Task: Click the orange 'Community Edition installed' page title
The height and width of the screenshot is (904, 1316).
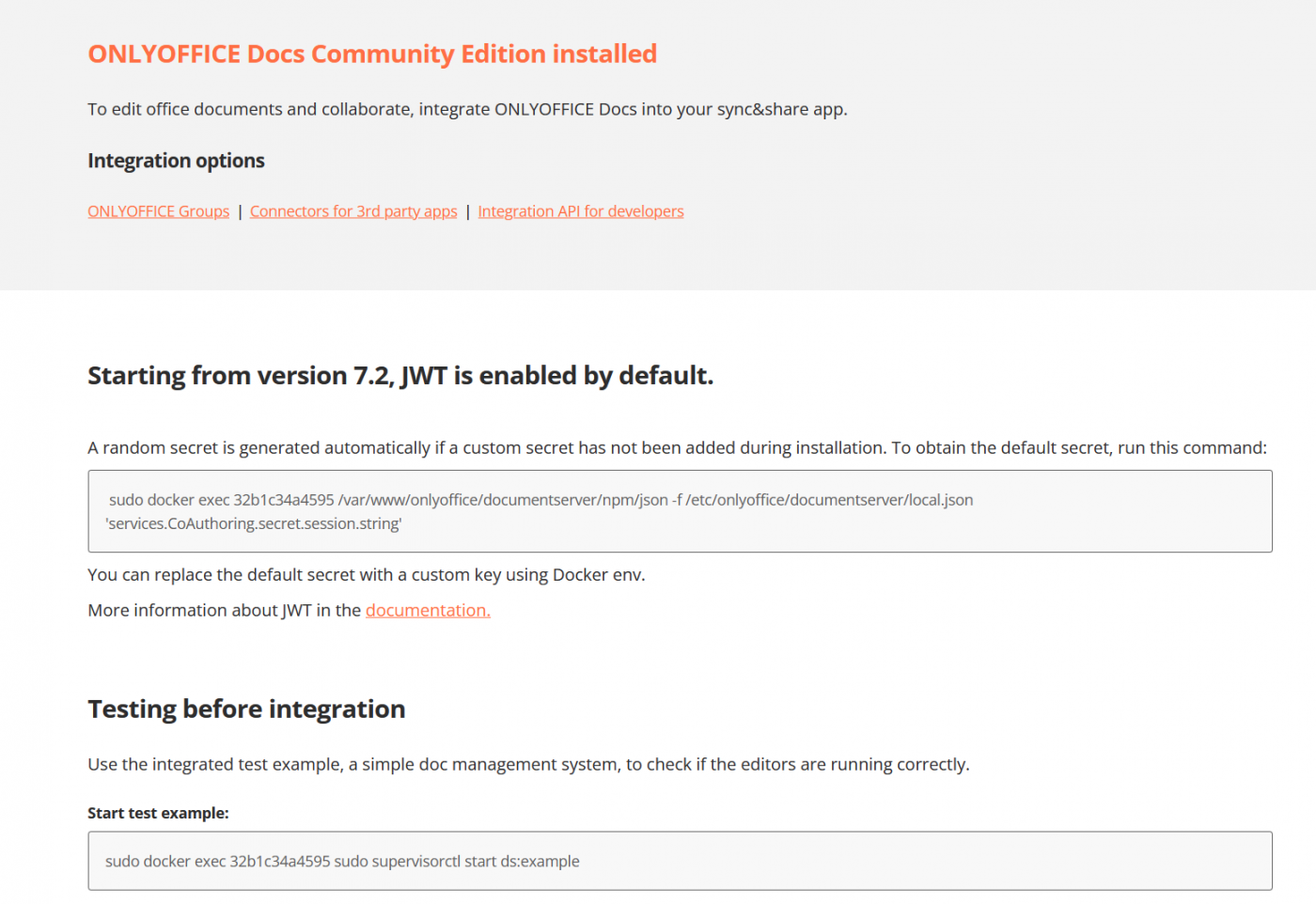Action: (x=372, y=55)
